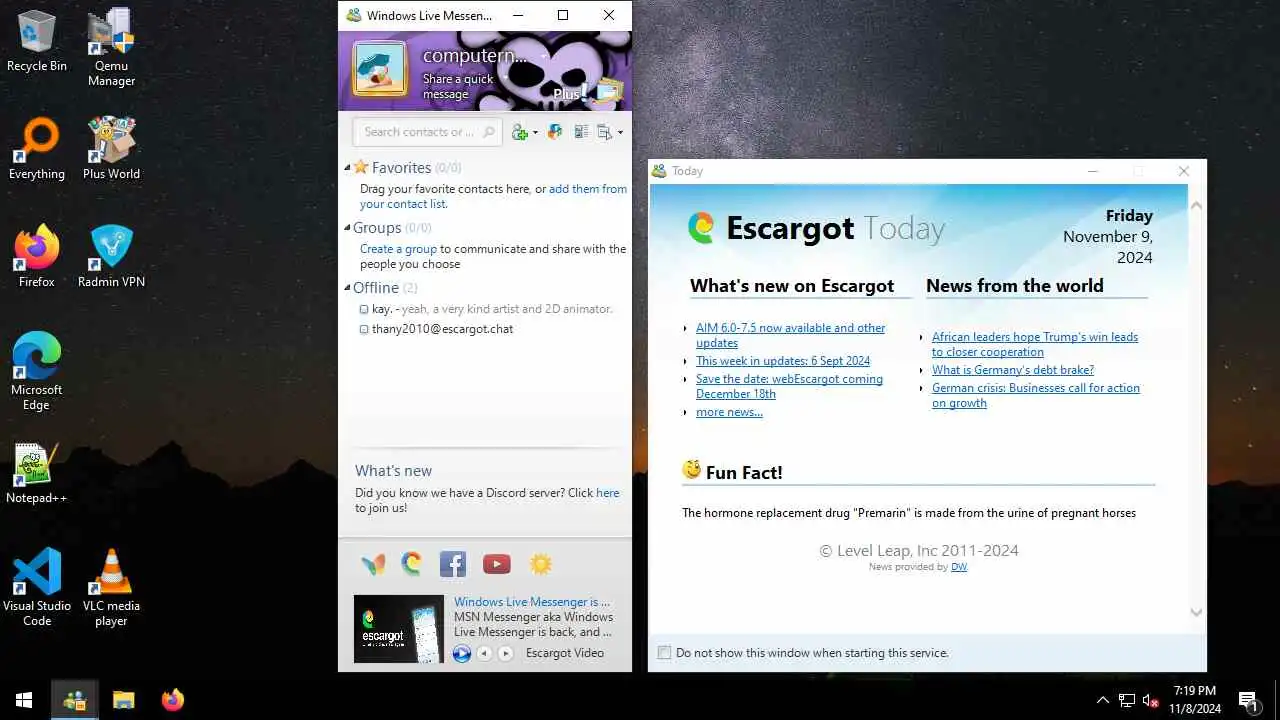Image resolution: width=1280 pixels, height=720 pixels.
Task: Click the Facebook tab icon
Action: tap(453, 564)
